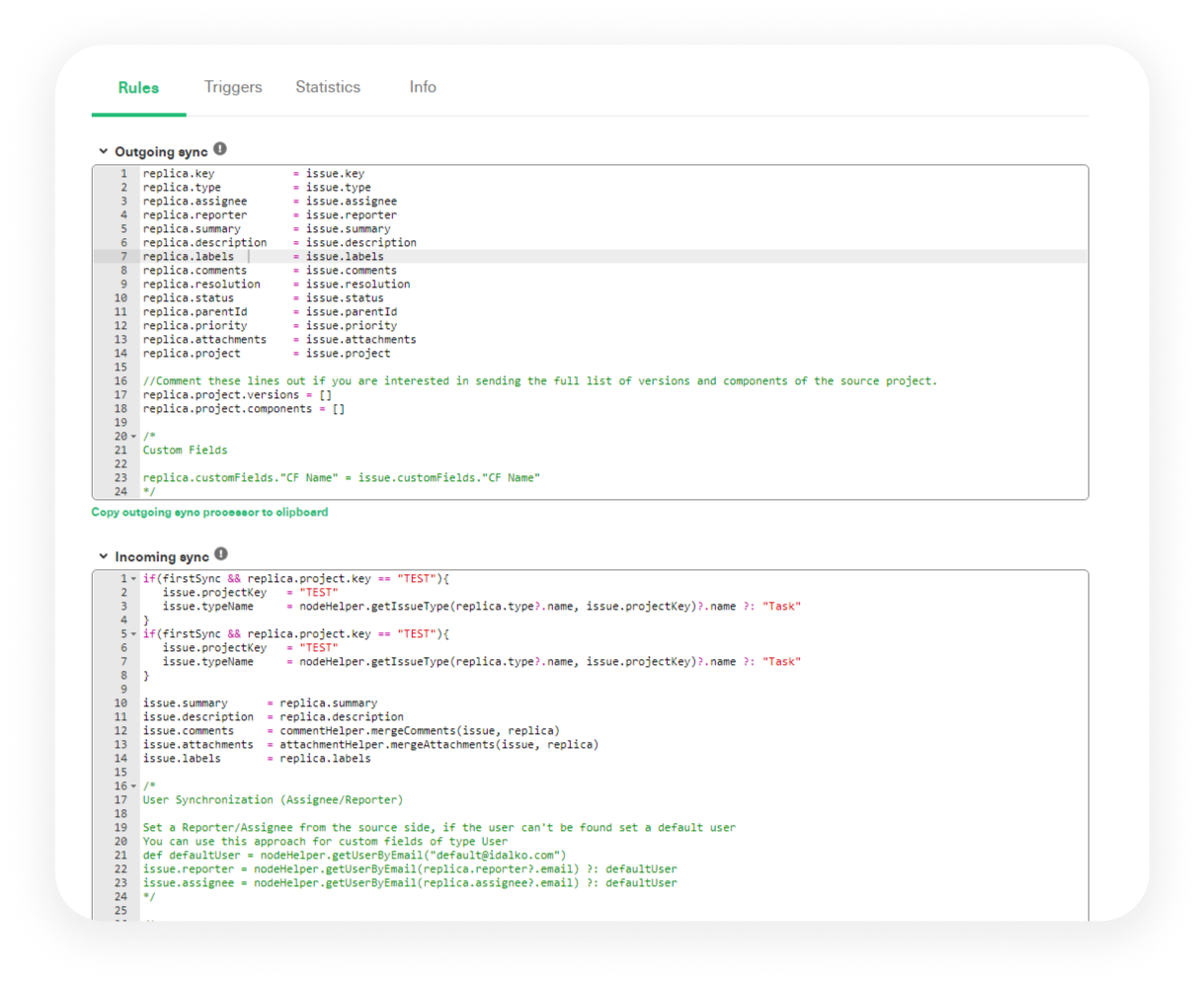Open the Statistics tab
This screenshot has height=986, width=1204.
click(328, 88)
